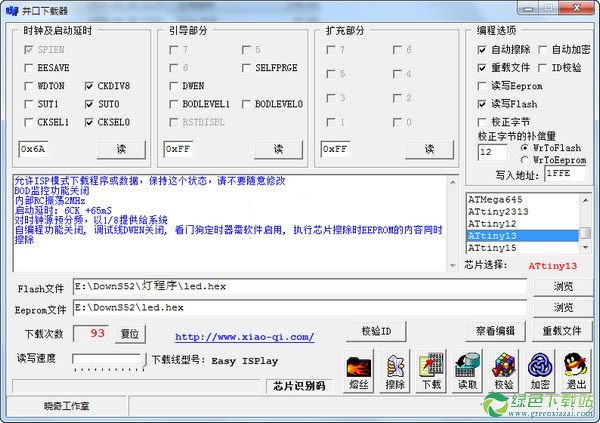This screenshot has width=600, height=423.
Task: Select ATtiny2313 in the chip list
Action: 522,211
